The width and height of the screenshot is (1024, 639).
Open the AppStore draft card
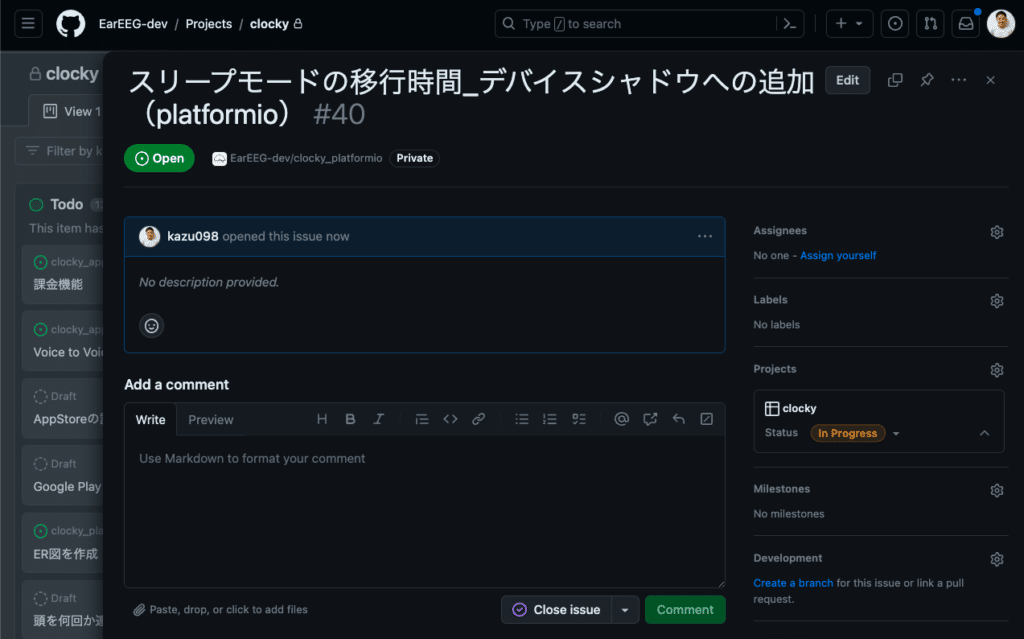coord(63,409)
